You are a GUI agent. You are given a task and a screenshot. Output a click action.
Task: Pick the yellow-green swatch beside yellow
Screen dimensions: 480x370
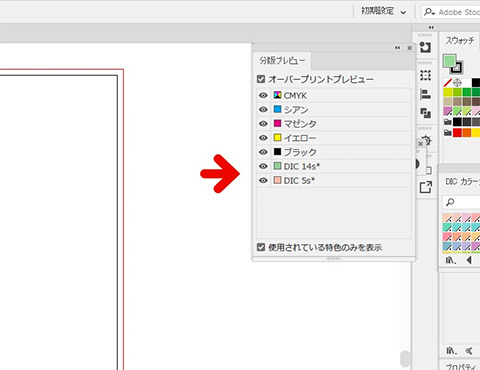click(457, 92)
